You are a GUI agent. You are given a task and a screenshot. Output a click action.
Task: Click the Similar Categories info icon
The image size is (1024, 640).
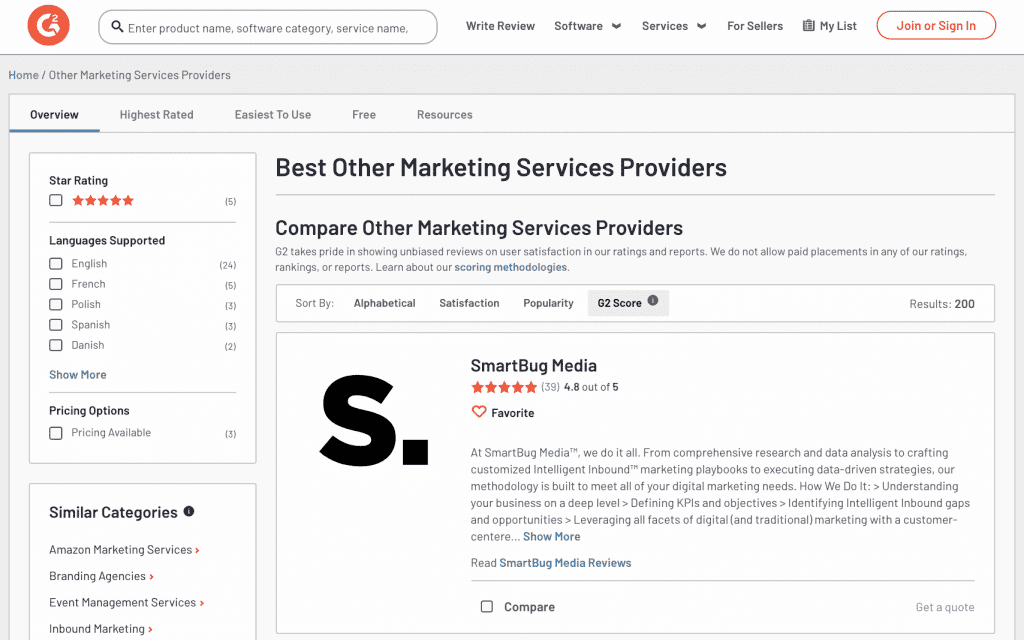pyautogui.click(x=189, y=511)
